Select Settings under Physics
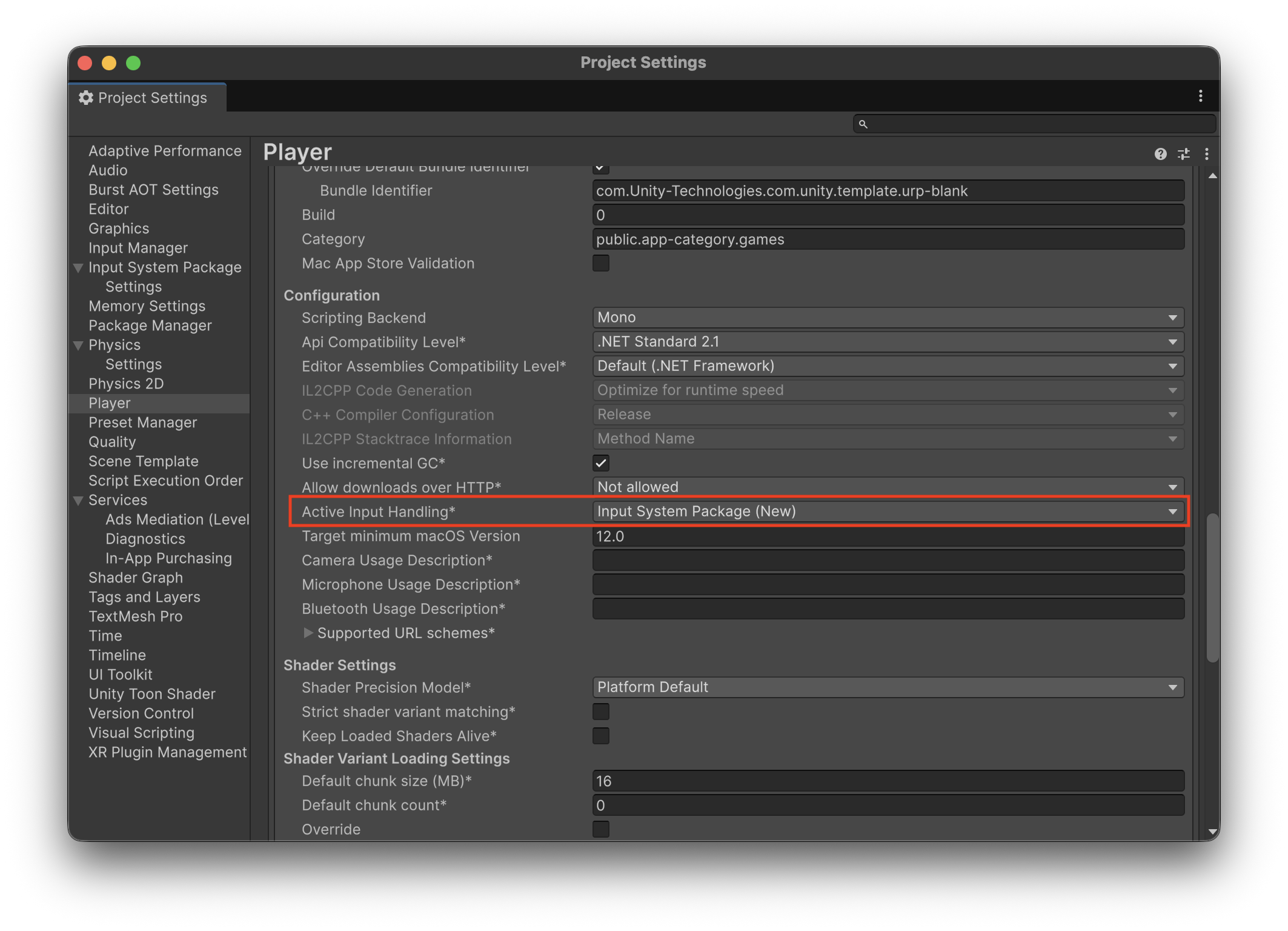This screenshot has width=1288, height=931. (x=133, y=364)
